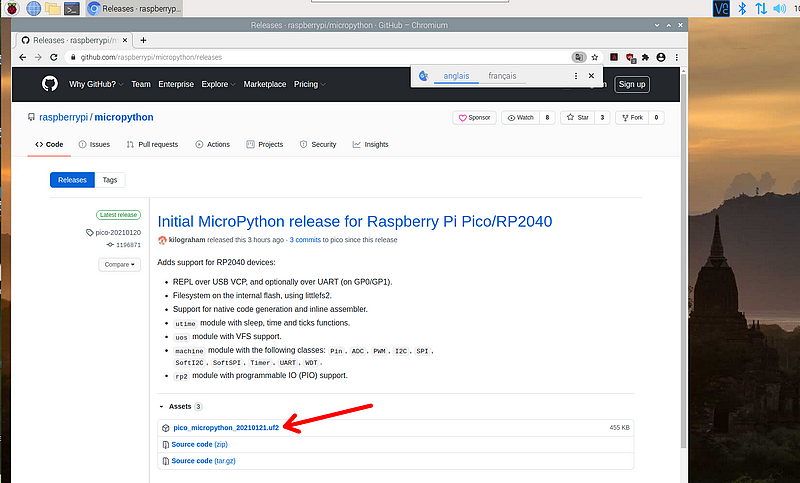Screen dimensions: 800x483
Task: Open the raspberrypi owner link
Action: click(63, 117)
